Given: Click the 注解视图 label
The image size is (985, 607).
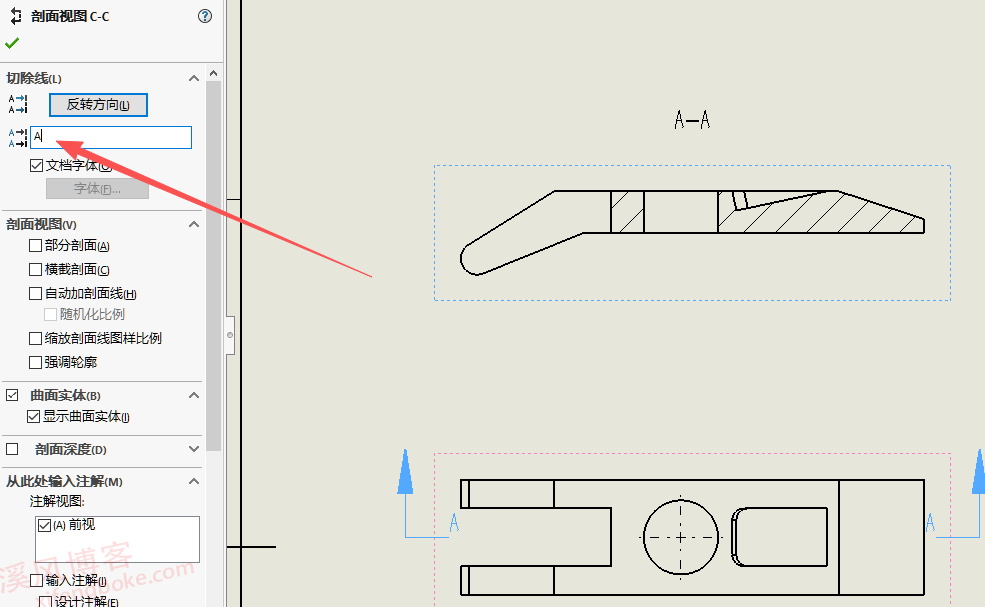Looking at the screenshot, I should pyautogui.click(x=57, y=501).
